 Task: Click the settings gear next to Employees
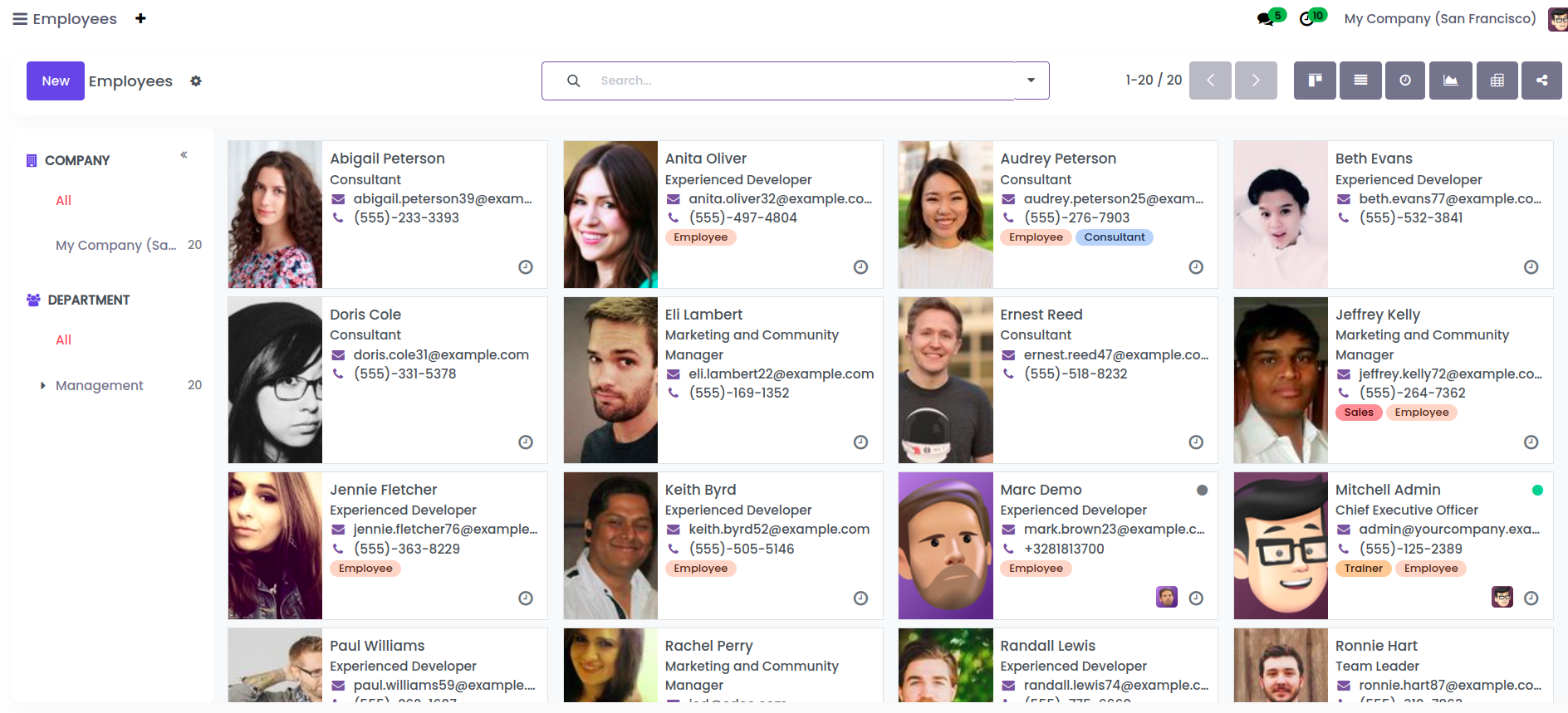pos(196,81)
